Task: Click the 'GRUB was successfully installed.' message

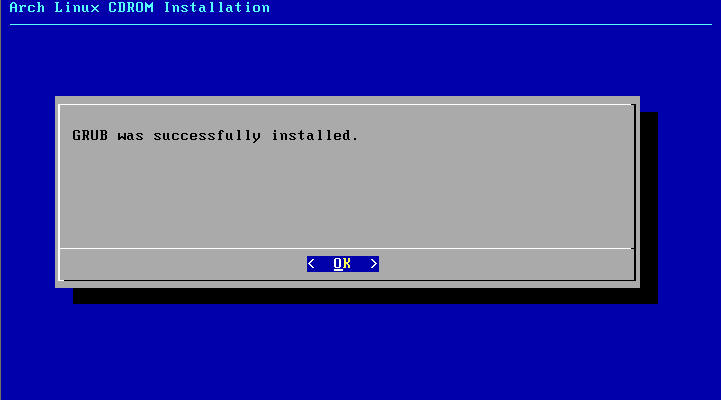Action: coord(215,136)
